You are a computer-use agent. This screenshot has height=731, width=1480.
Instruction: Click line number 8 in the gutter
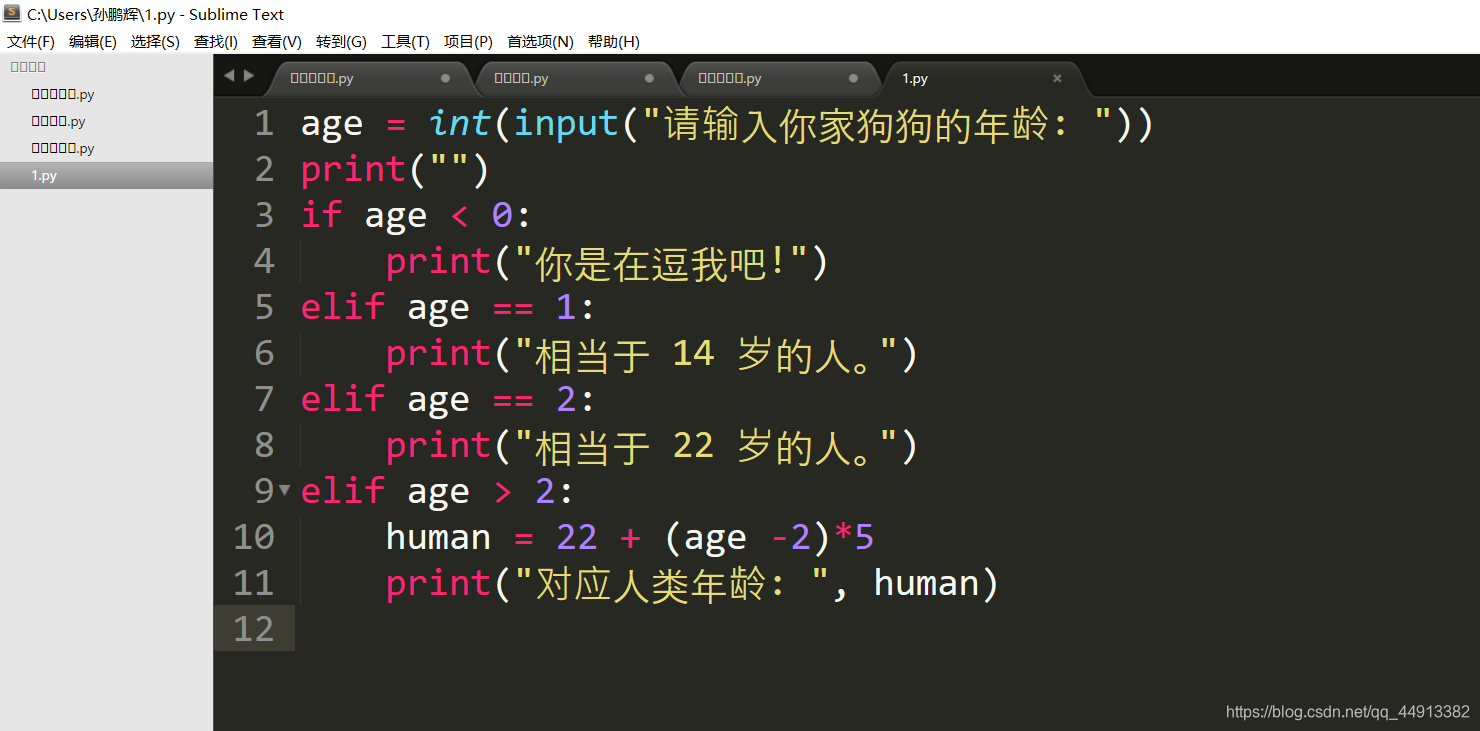(264, 445)
